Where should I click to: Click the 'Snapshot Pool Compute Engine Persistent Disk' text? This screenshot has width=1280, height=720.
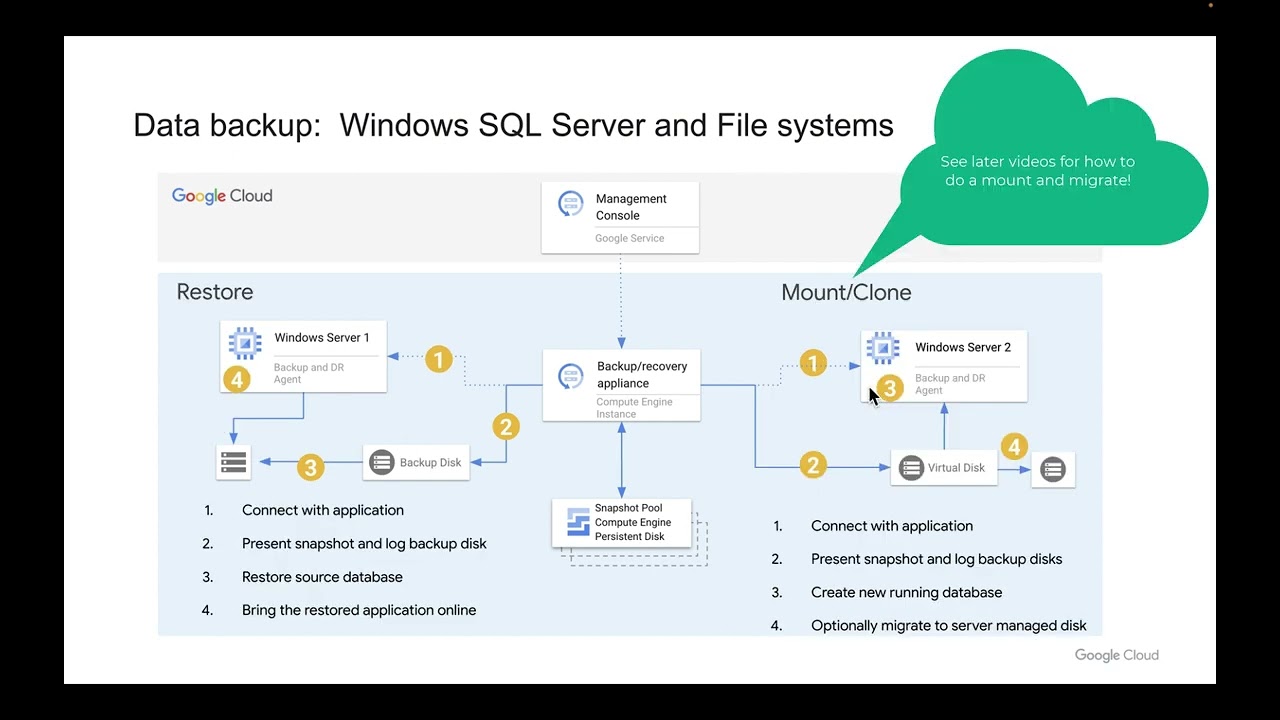[x=633, y=522]
